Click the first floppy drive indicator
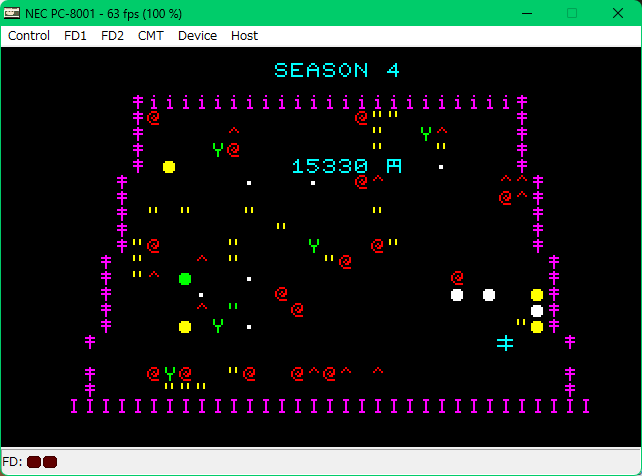Viewport: 642px width, 476px height. point(34,462)
